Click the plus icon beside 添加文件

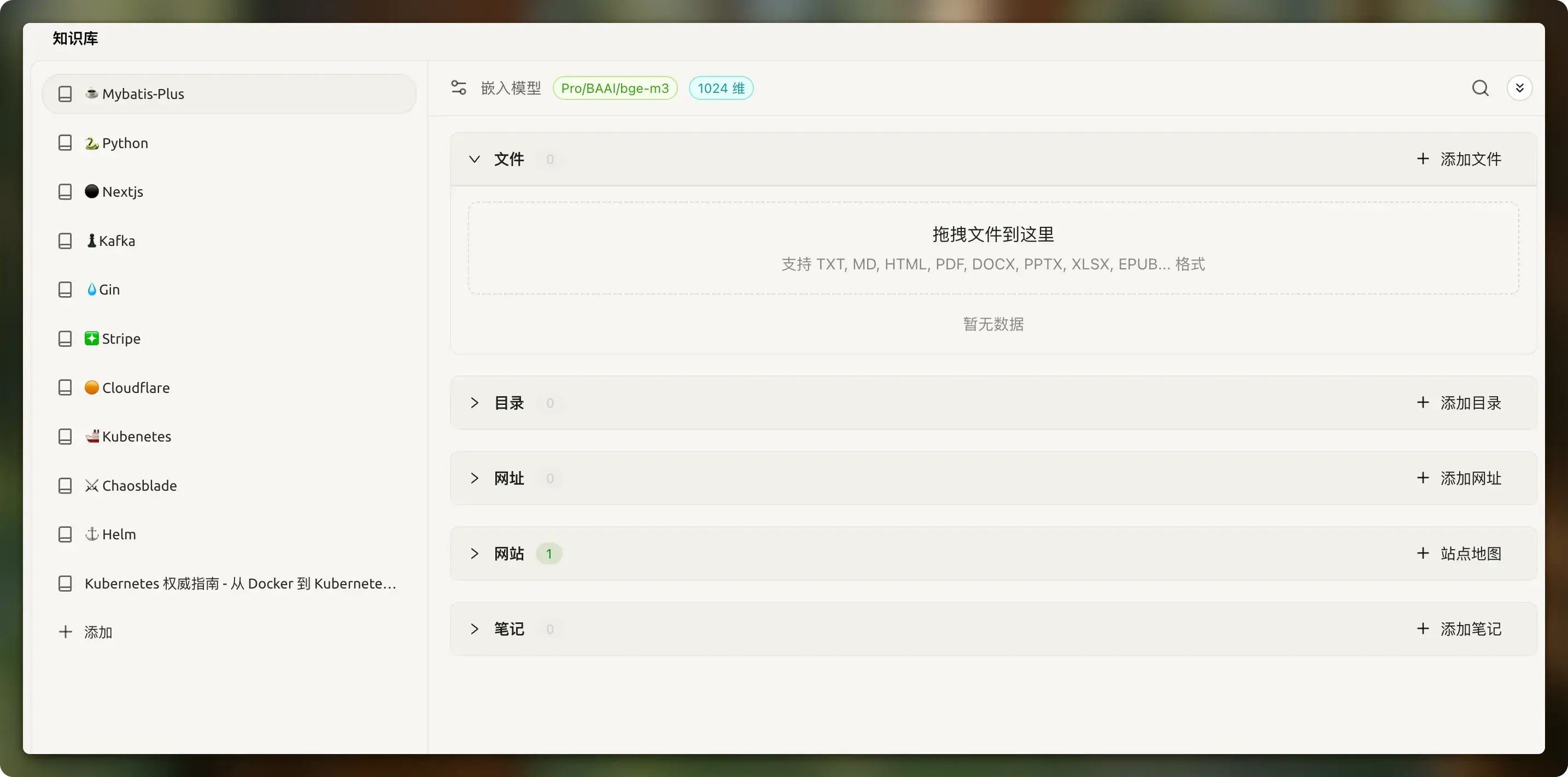pos(1423,159)
